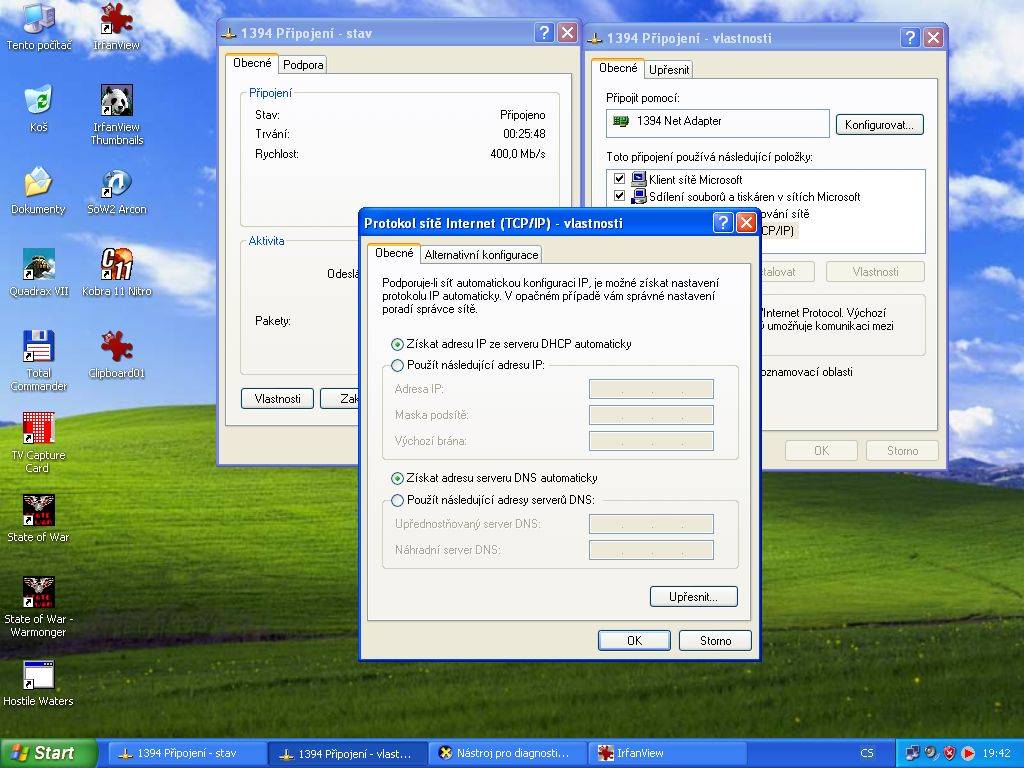
Task: Click the Výchozí brána input field
Action: (651, 441)
